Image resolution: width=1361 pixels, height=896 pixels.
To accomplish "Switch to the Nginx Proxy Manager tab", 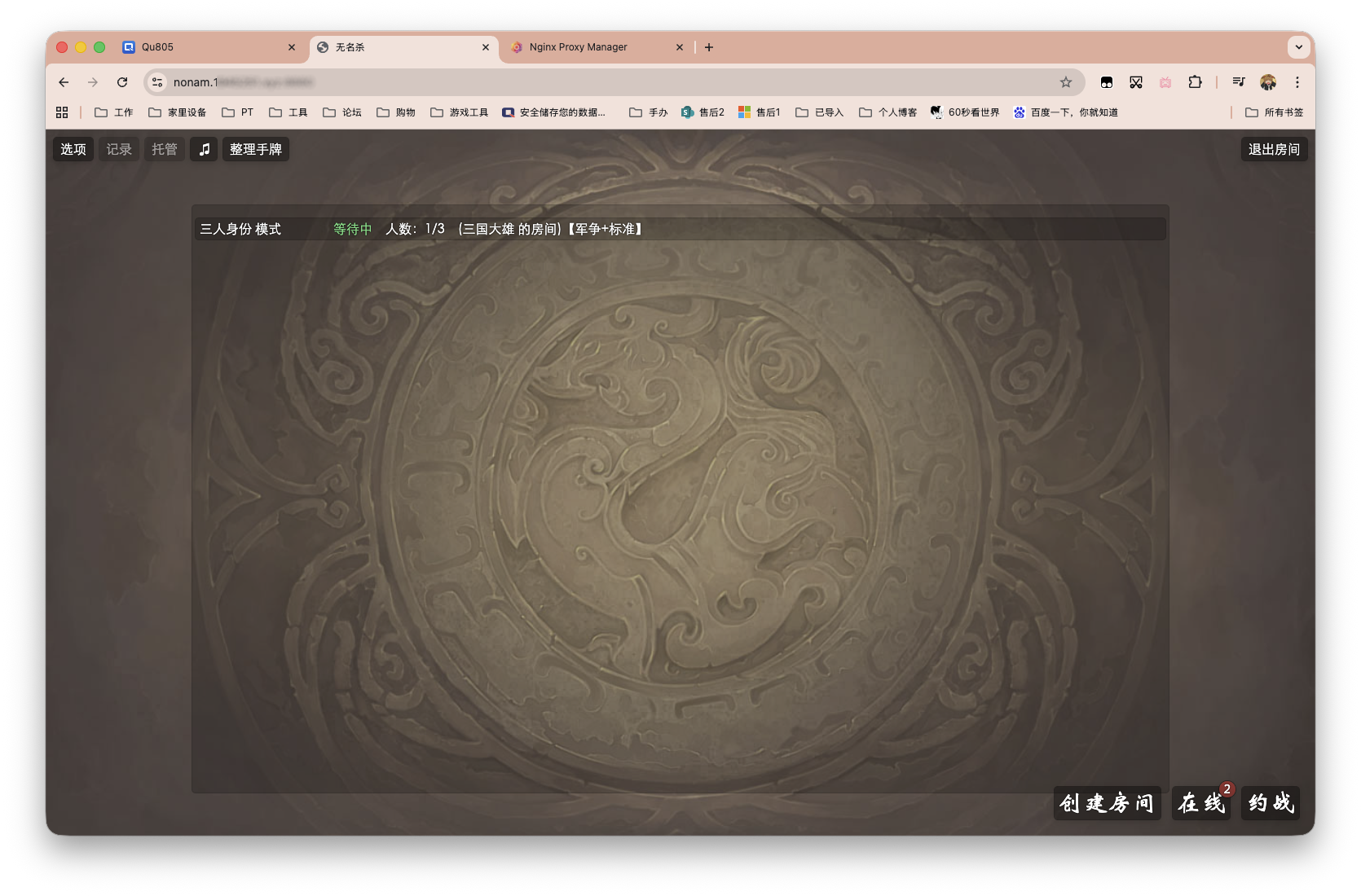I will 579,47.
